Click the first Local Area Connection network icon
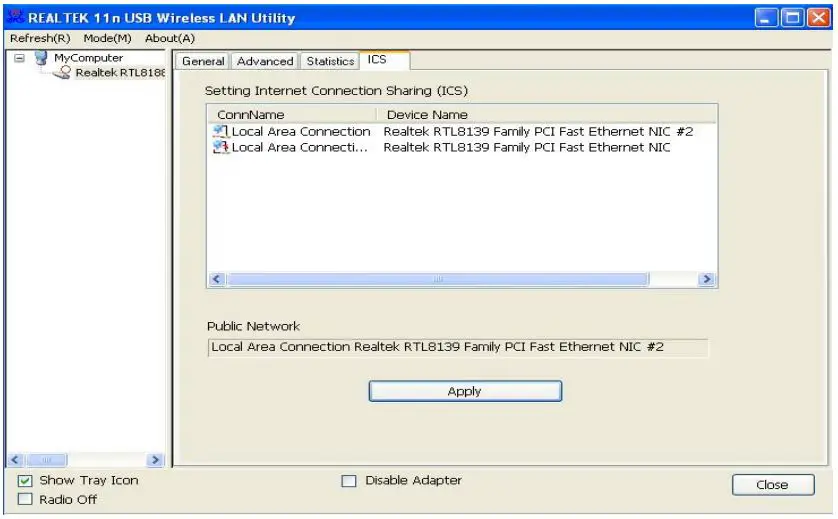 tap(221, 131)
